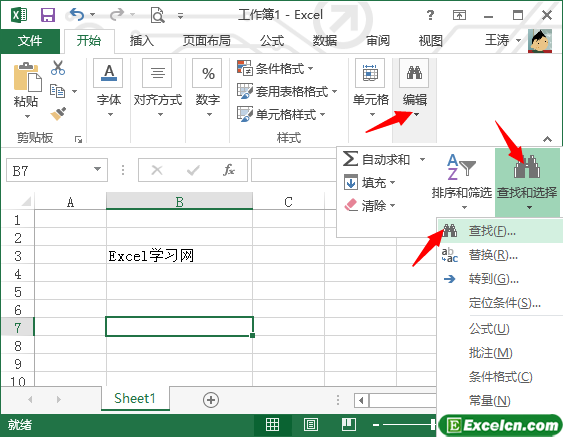
Task: Open the 字体 font group icon
Action: 108,73
